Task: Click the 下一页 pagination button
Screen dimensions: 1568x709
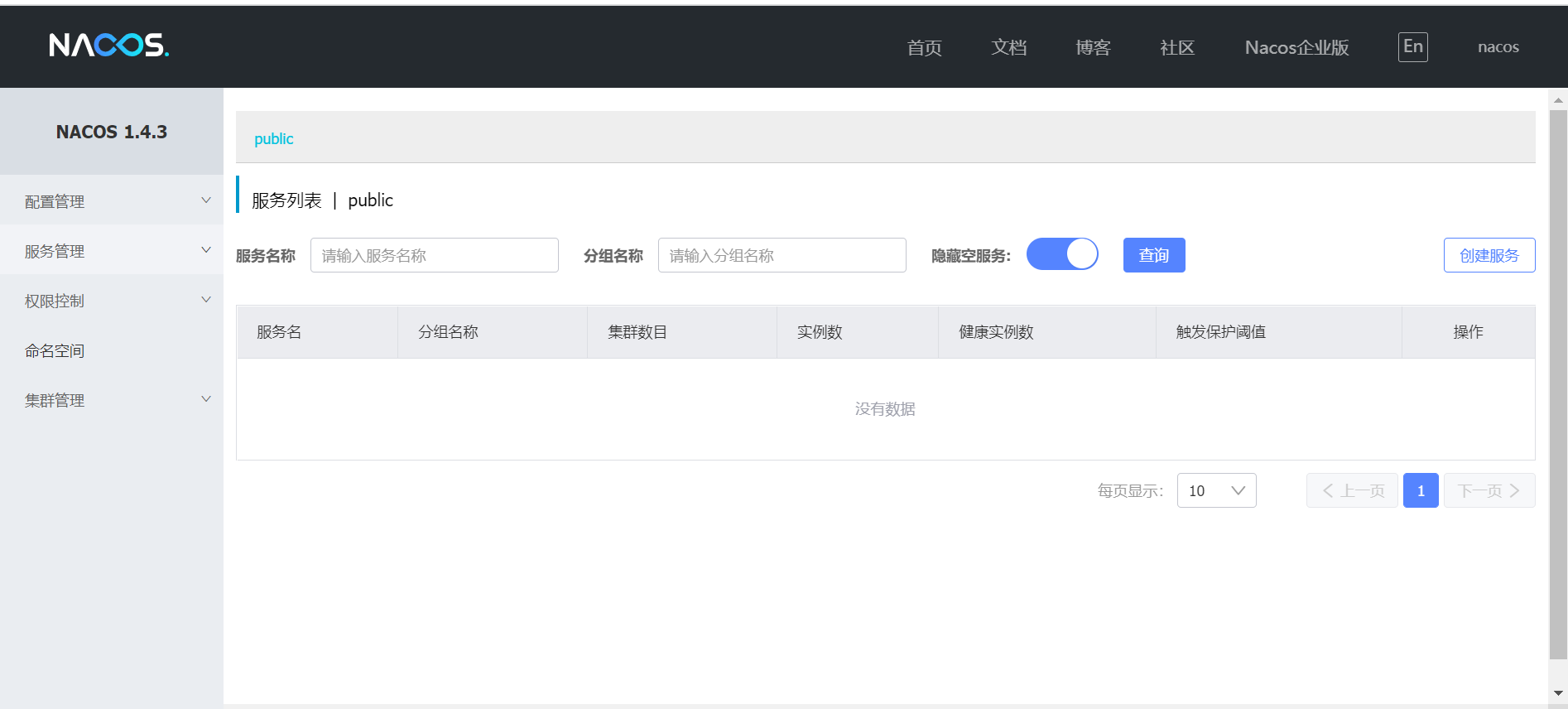Action: (x=1489, y=490)
